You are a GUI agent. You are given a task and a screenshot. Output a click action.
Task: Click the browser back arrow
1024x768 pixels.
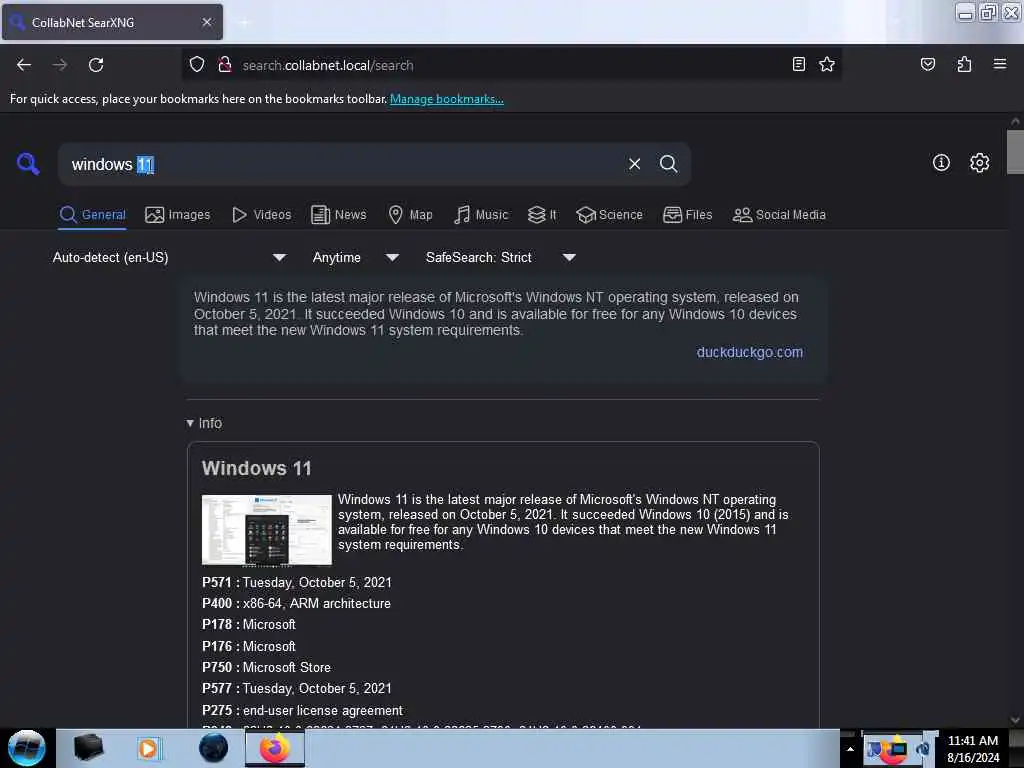point(24,65)
